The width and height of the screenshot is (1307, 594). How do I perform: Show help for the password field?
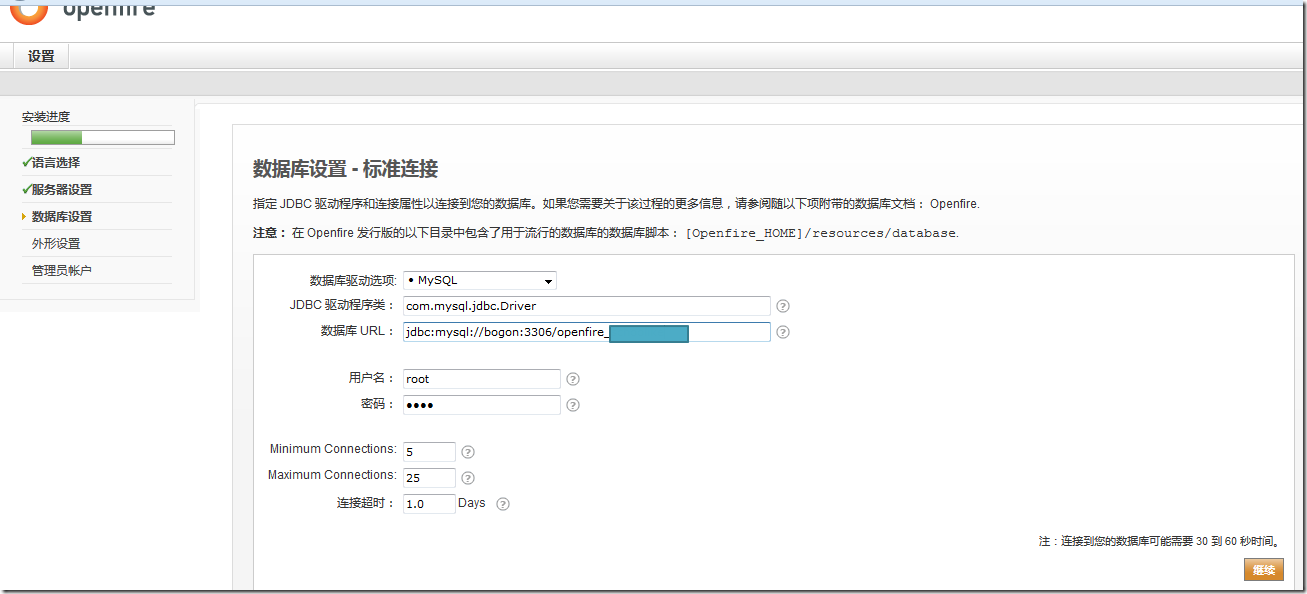(573, 405)
